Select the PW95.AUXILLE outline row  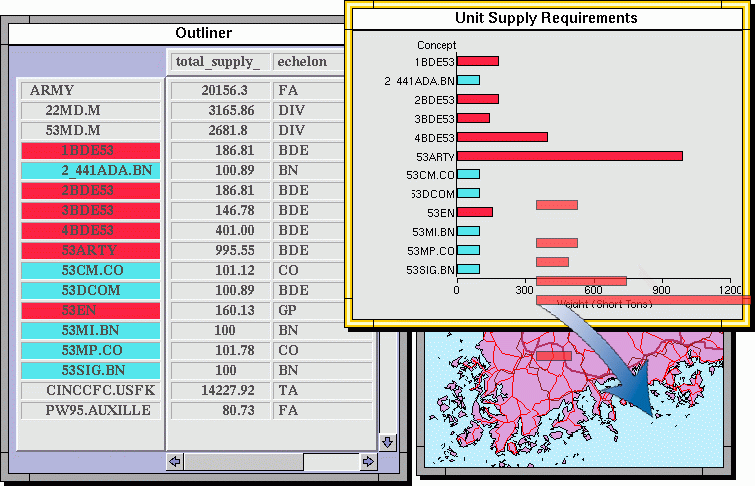click(89, 411)
